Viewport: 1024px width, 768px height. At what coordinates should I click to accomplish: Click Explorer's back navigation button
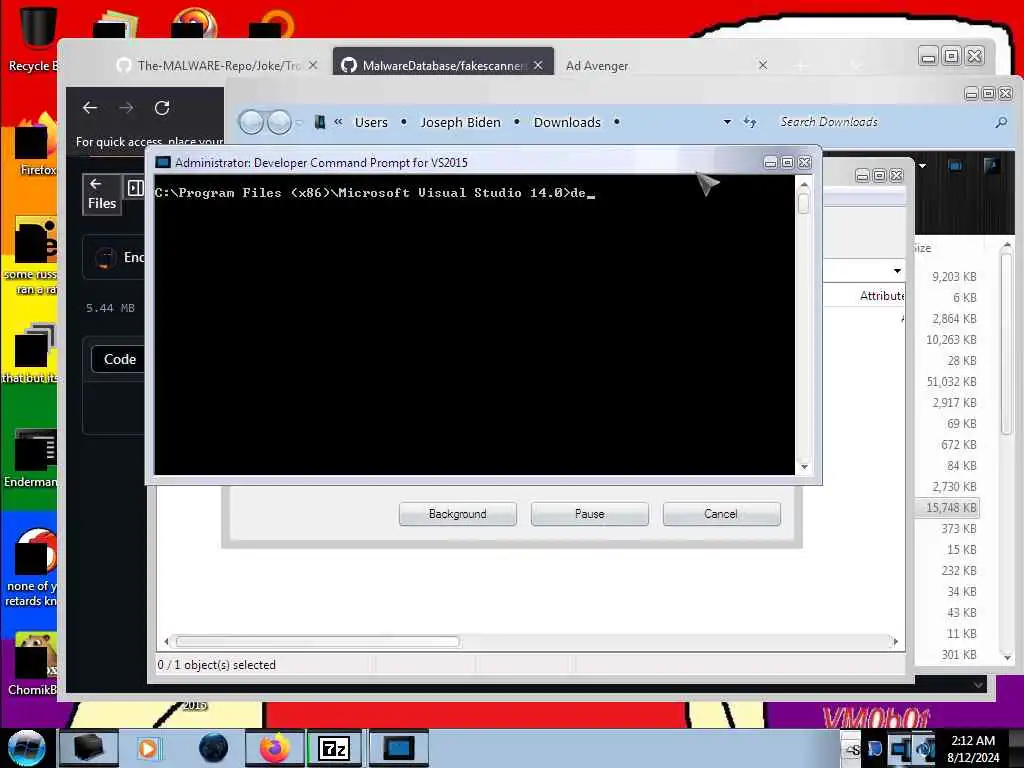point(251,122)
